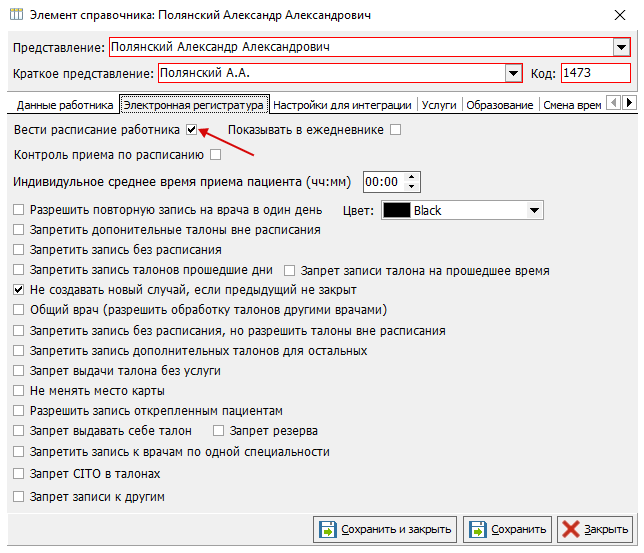Check Запрет записи талона на прошедшее время
Viewport: 644px width, 553px height.
[290, 271]
